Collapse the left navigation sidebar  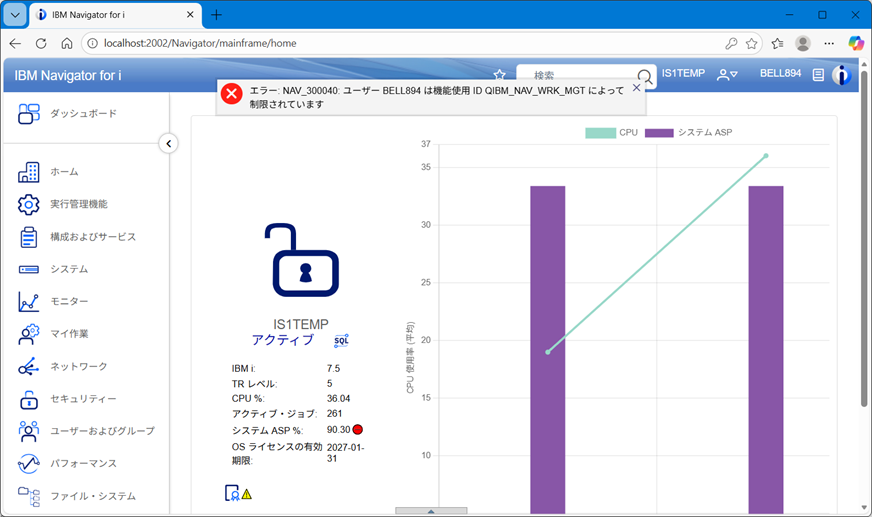coord(168,144)
